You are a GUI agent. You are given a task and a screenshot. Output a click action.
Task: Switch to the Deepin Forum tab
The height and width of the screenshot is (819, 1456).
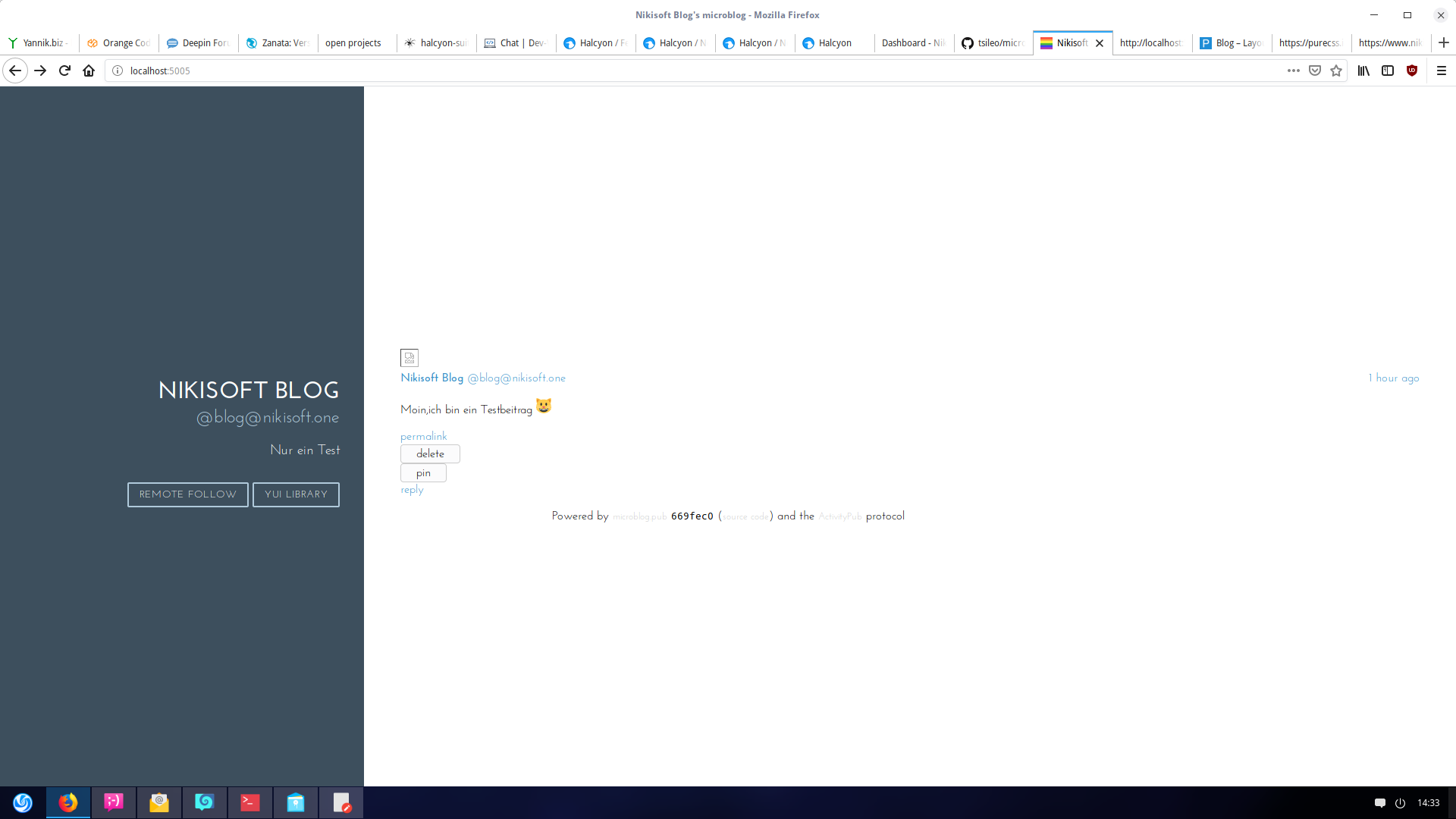tap(198, 43)
